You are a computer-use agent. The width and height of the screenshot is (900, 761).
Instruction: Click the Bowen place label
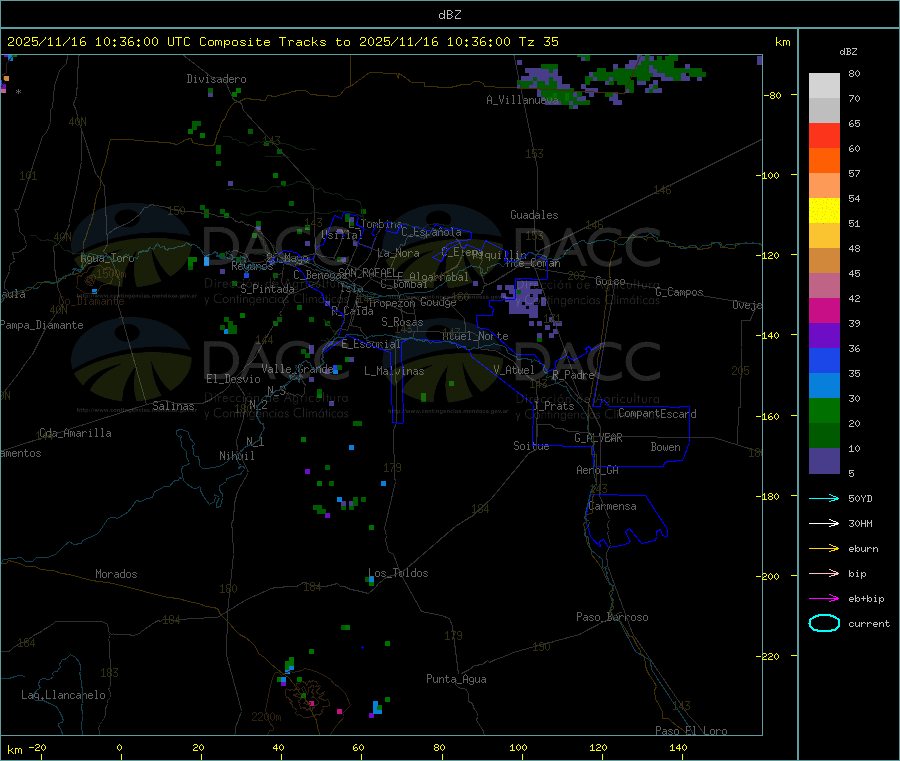(665, 447)
